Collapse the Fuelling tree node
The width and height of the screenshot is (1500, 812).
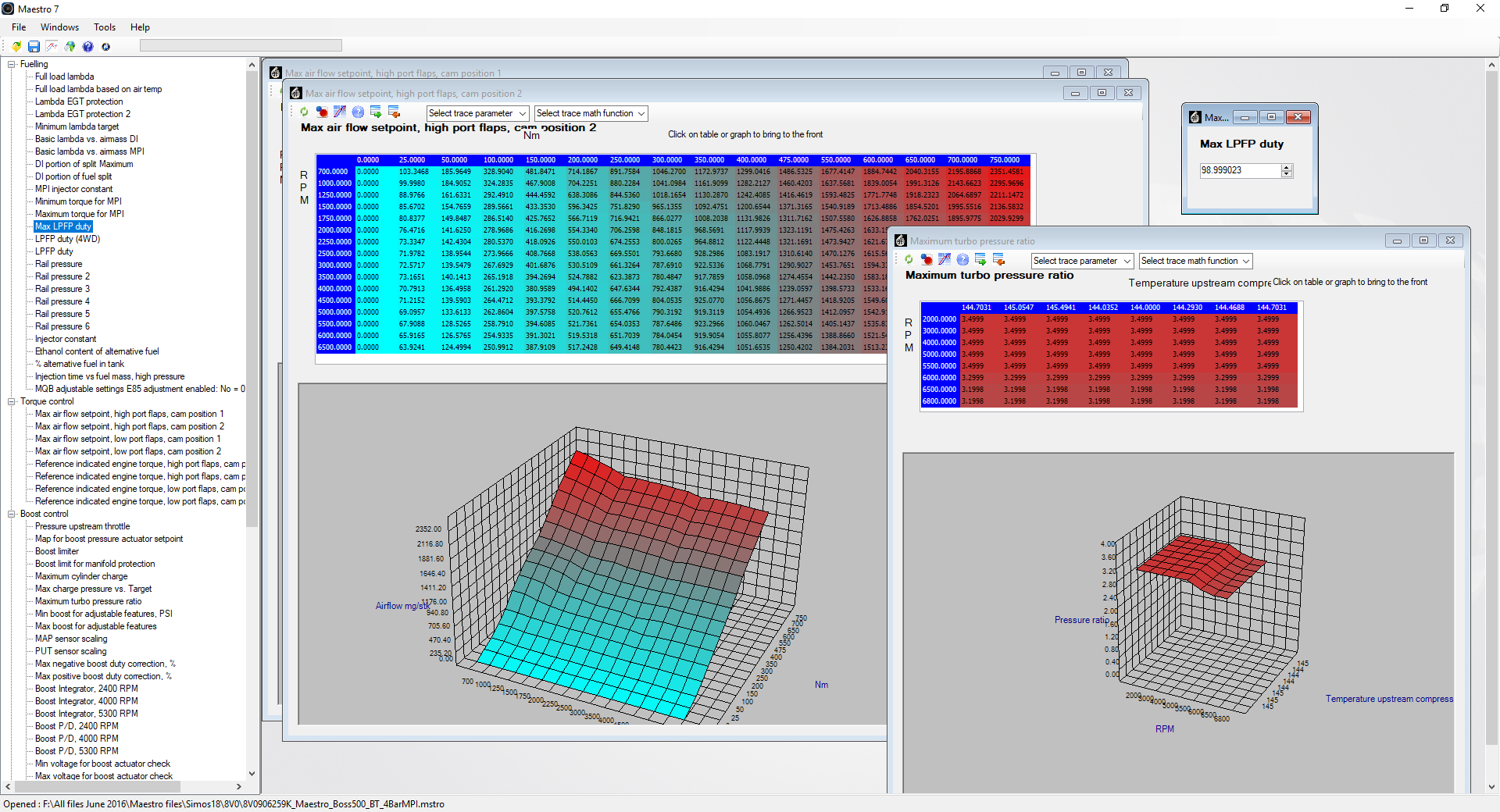[x=12, y=64]
